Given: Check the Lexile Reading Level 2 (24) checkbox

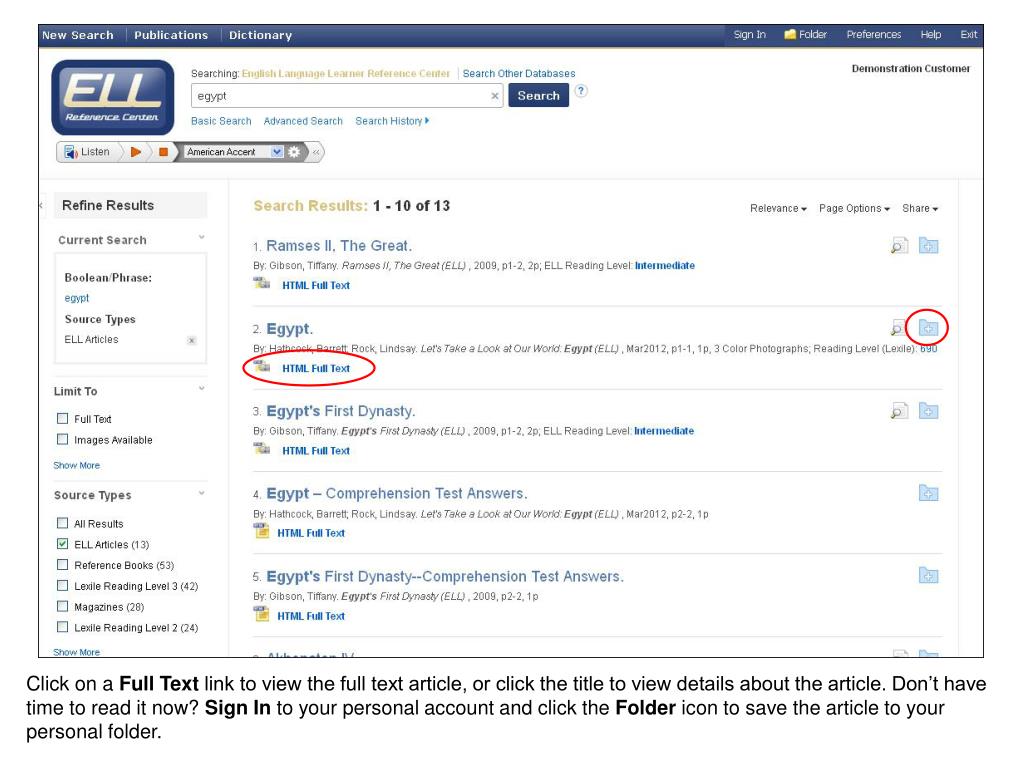Looking at the screenshot, I should pos(63,628).
